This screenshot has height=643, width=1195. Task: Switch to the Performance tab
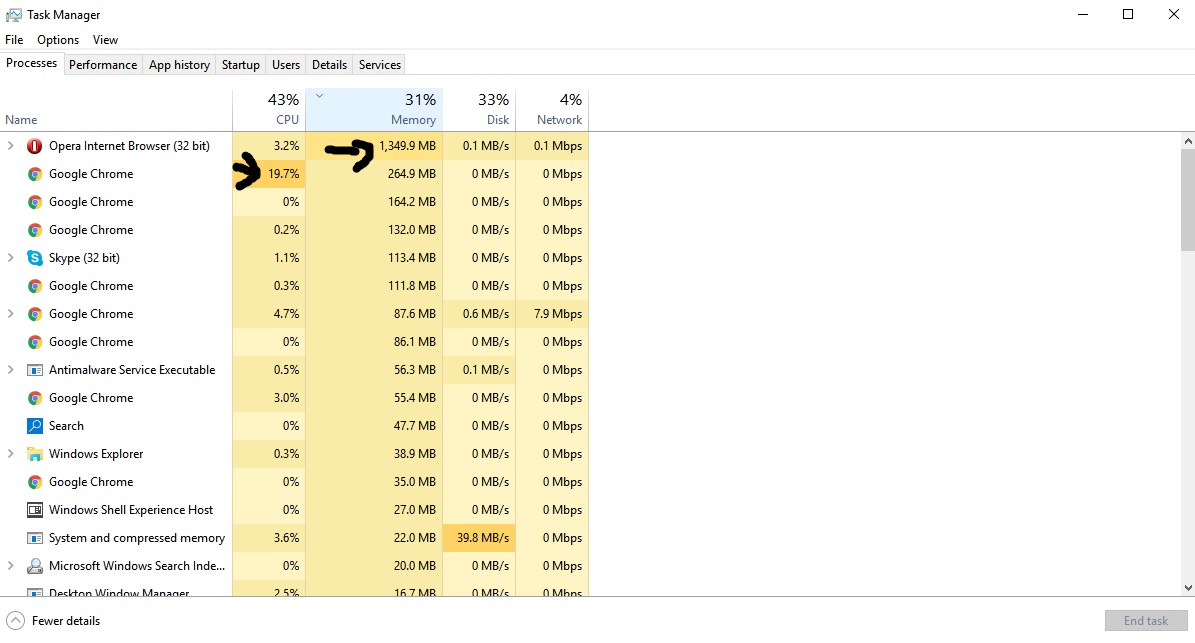click(103, 65)
